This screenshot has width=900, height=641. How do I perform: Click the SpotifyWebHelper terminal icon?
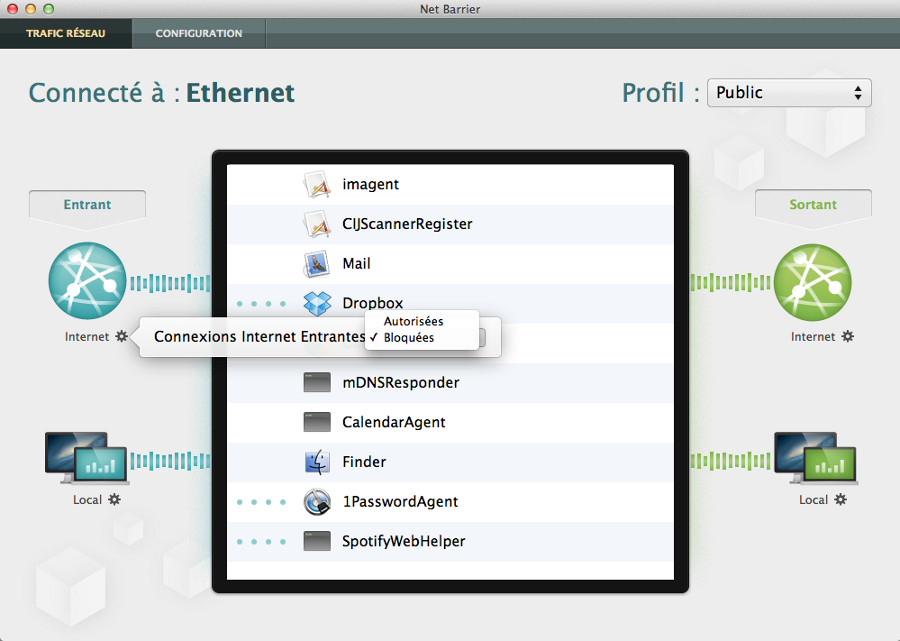coord(317,541)
